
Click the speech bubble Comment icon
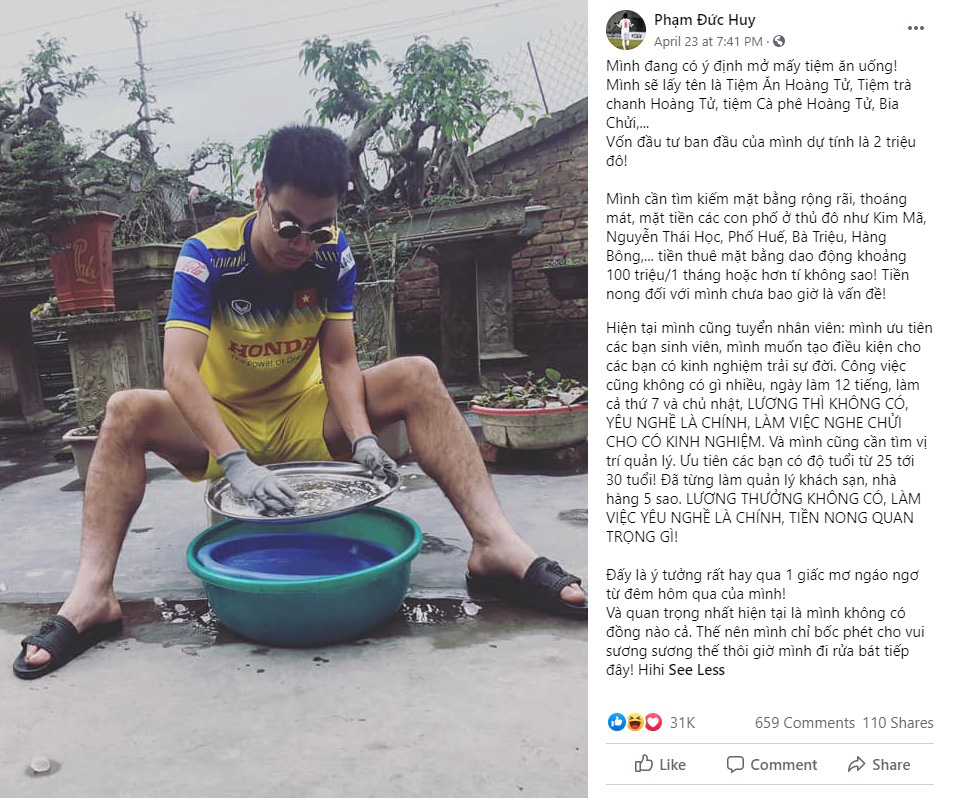click(735, 765)
